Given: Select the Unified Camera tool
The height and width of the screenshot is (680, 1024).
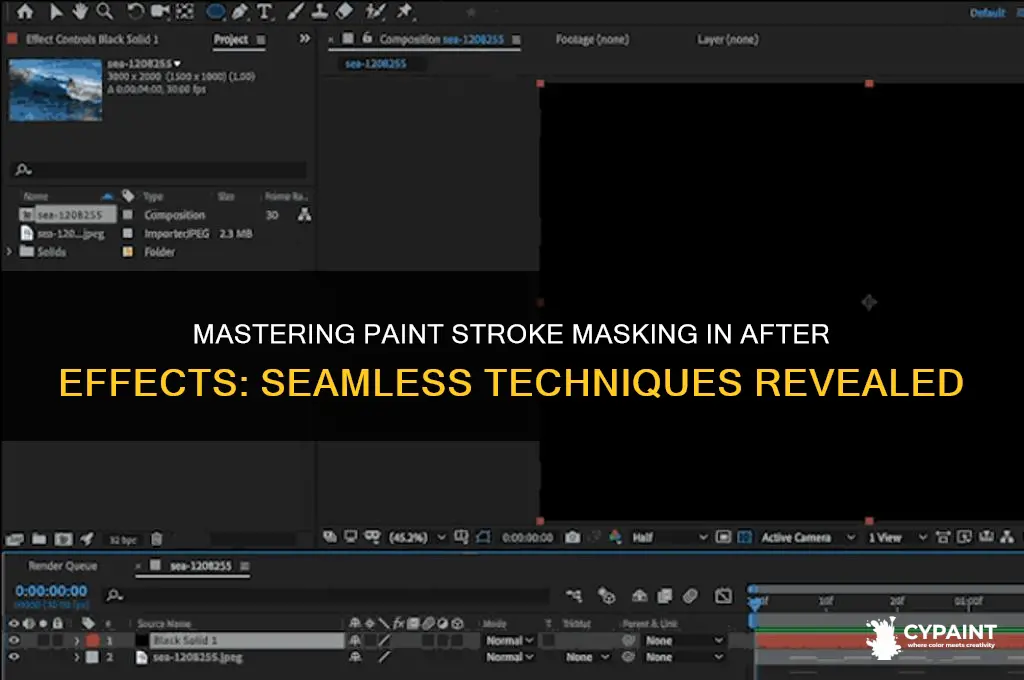Looking at the screenshot, I should pos(159,11).
